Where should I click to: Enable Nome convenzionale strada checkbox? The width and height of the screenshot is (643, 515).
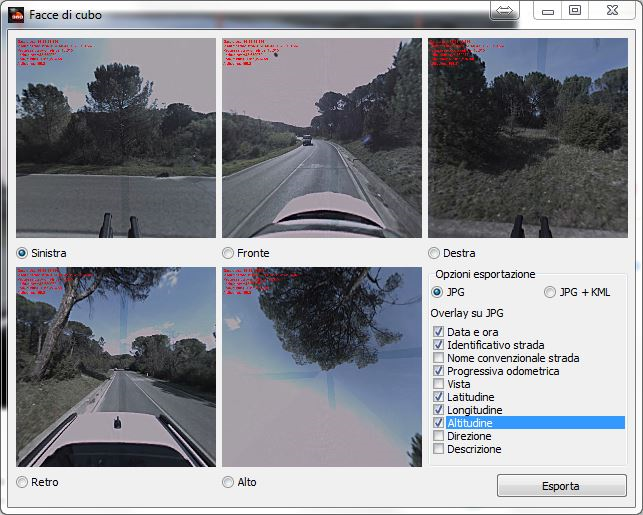pos(438,358)
